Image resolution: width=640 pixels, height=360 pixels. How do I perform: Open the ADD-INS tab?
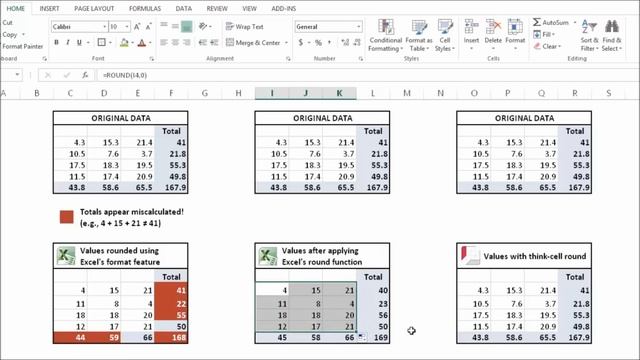click(x=284, y=8)
